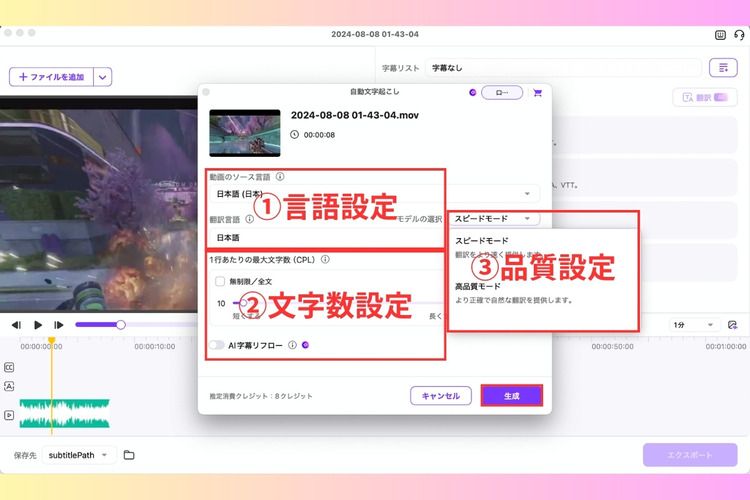Click the 翻訳 translate button
The width and height of the screenshot is (750, 500).
pos(705,98)
